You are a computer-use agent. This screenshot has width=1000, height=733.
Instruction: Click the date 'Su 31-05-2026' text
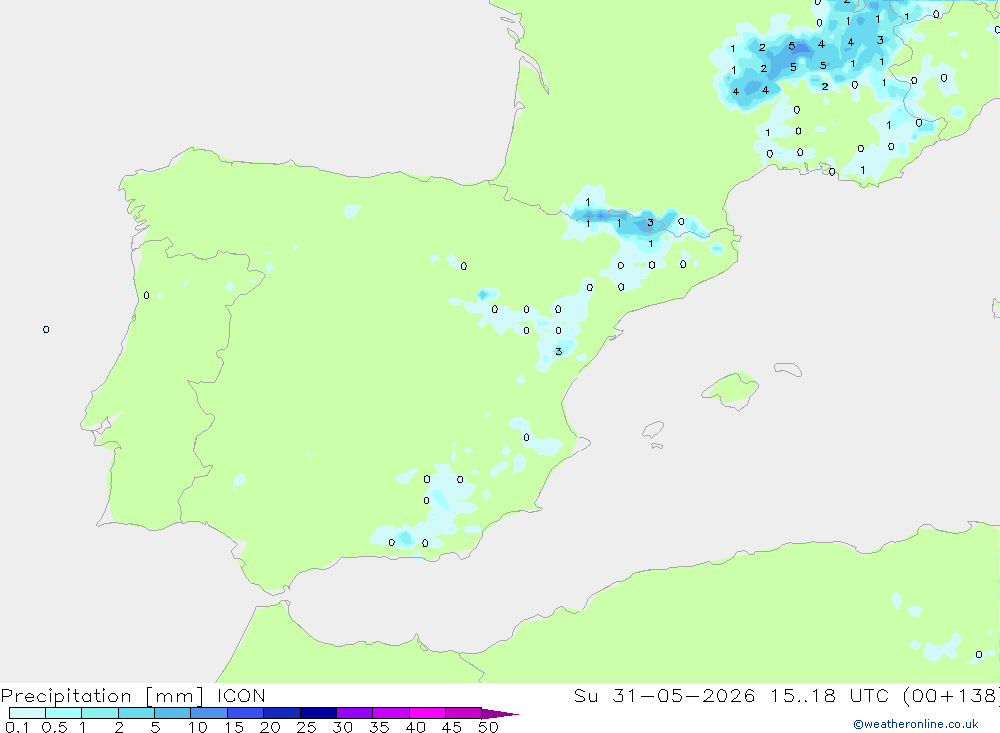coord(664,695)
